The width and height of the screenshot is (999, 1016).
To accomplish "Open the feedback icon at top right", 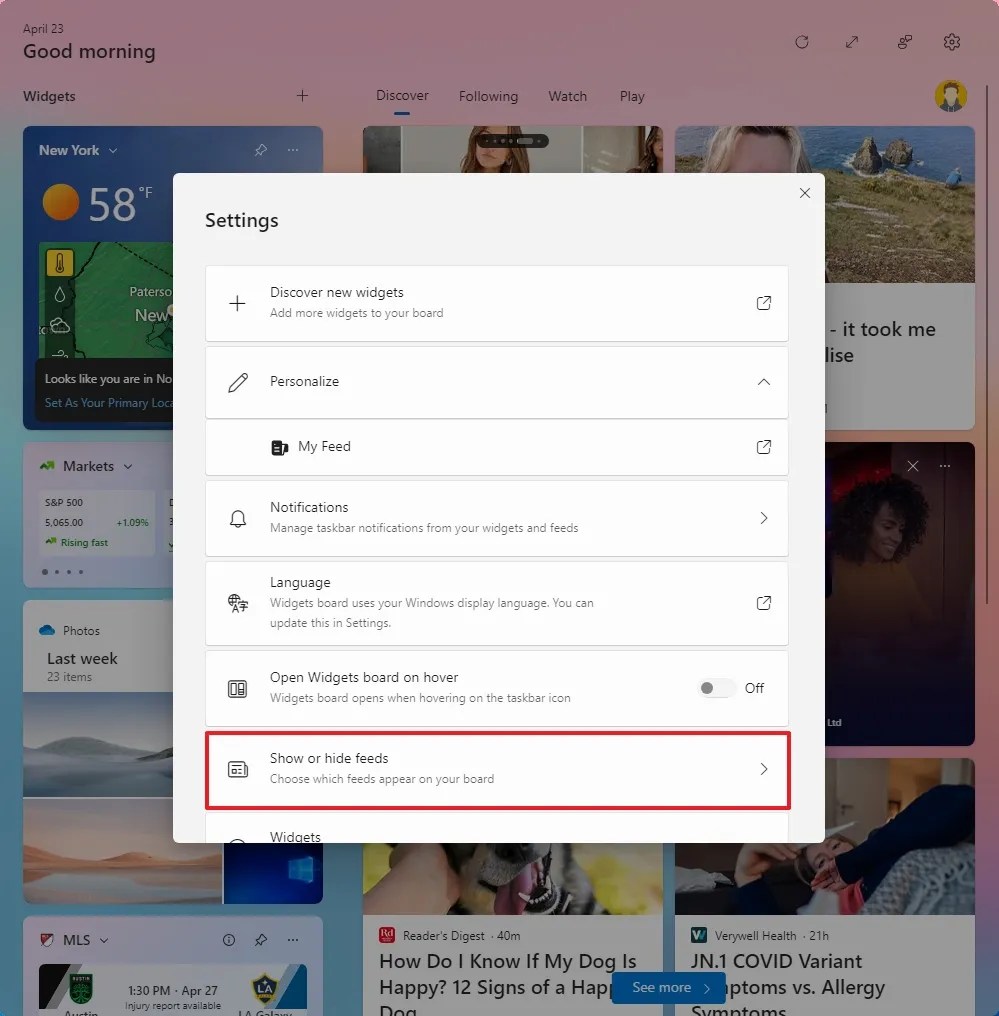I will [x=903, y=42].
